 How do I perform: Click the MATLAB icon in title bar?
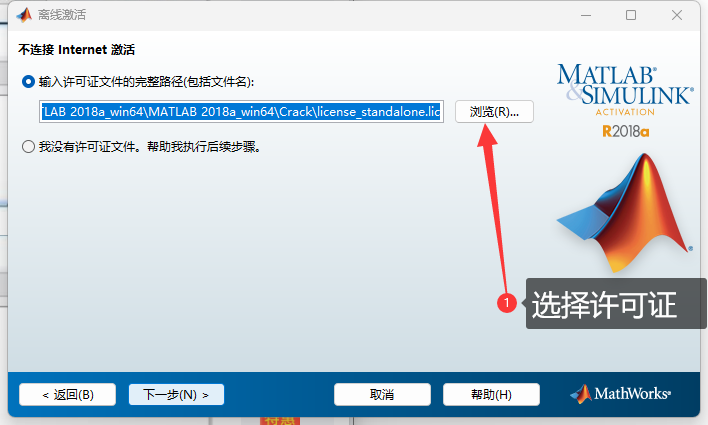[24, 15]
